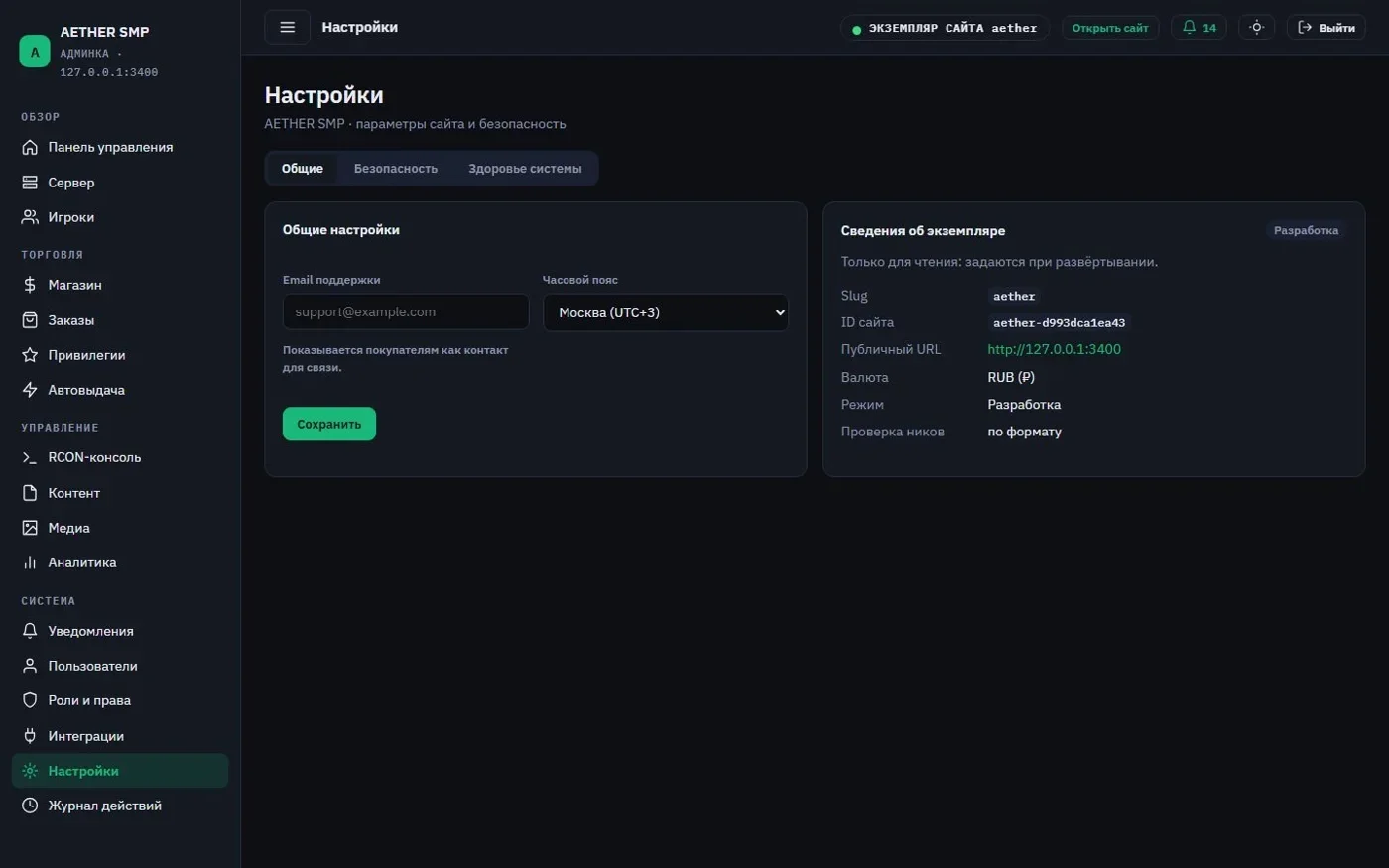Switch to the Общие tab

click(x=302, y=169)
